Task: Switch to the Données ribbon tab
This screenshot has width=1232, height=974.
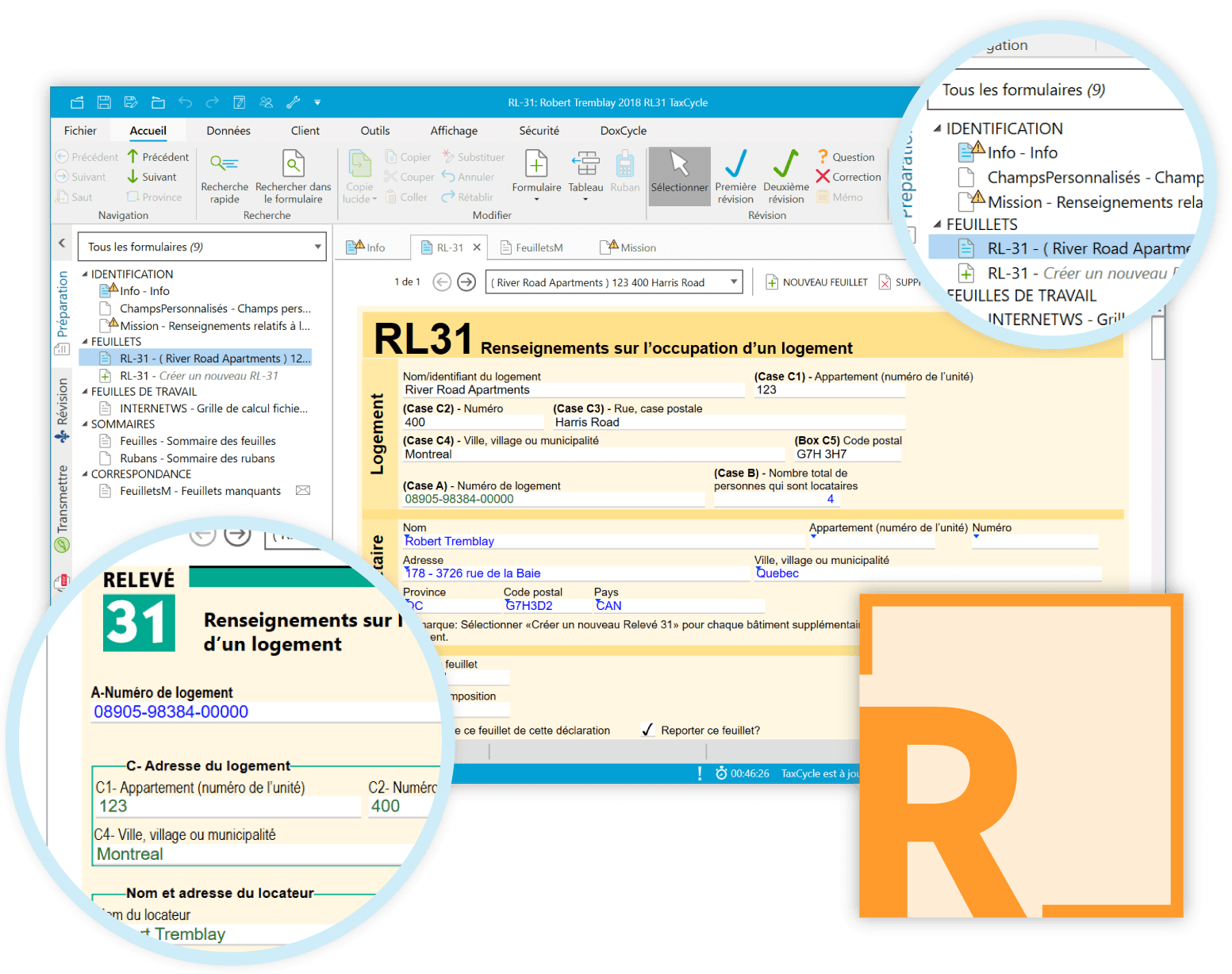Action: 228,131
